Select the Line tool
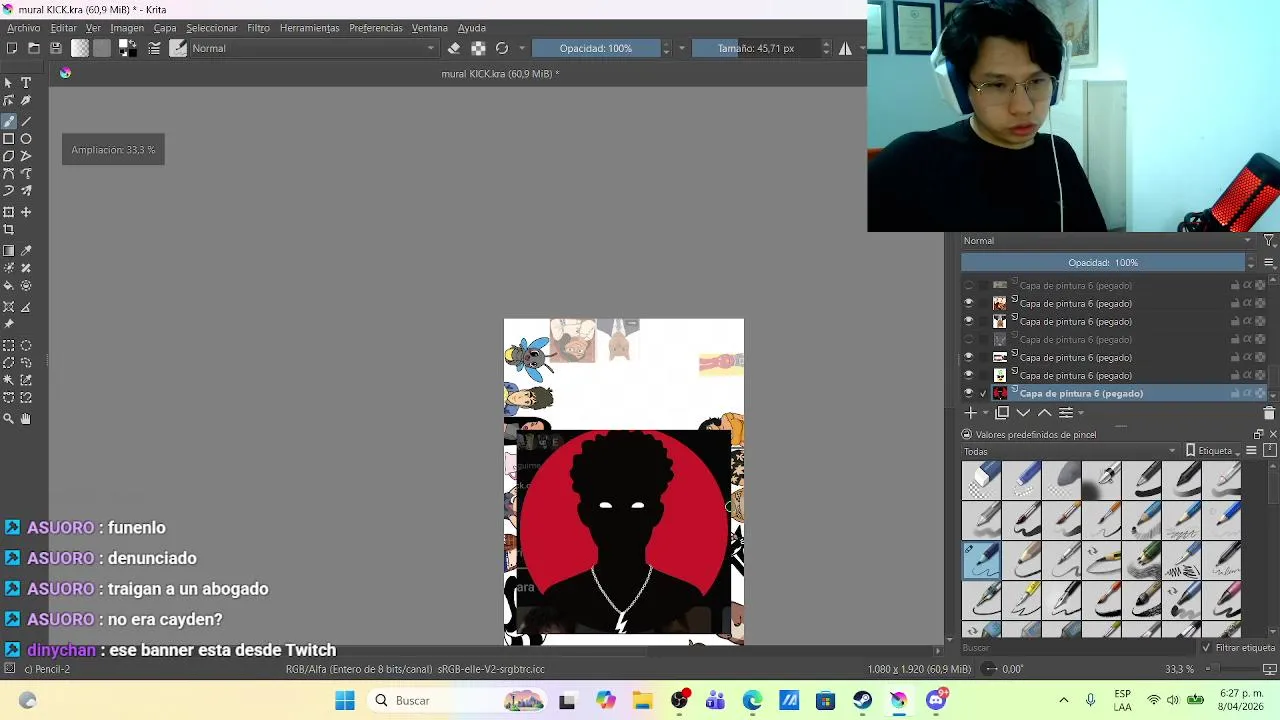Viewport: 1280px width, 720px height. tap(26, 120)
